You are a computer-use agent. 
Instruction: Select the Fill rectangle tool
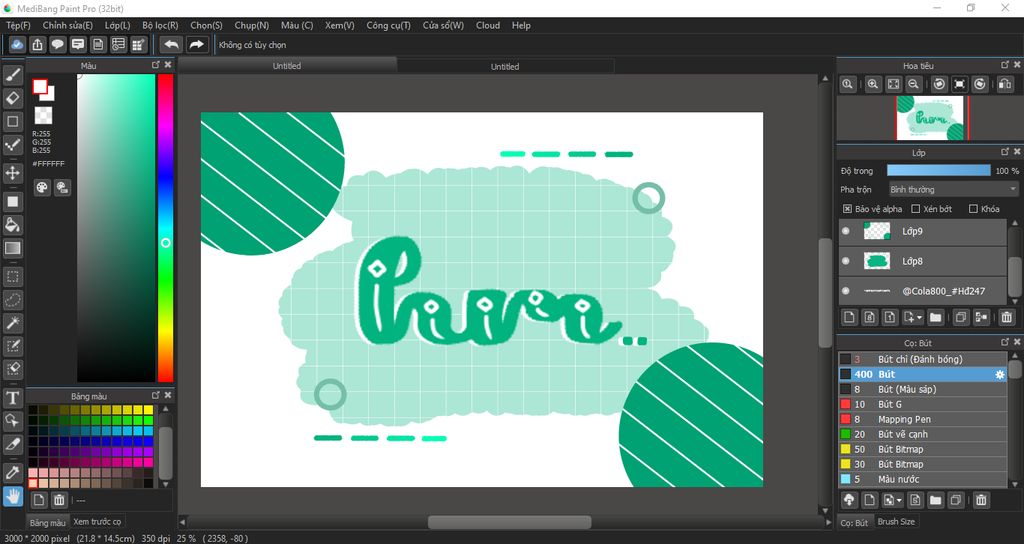pos(12,202)
